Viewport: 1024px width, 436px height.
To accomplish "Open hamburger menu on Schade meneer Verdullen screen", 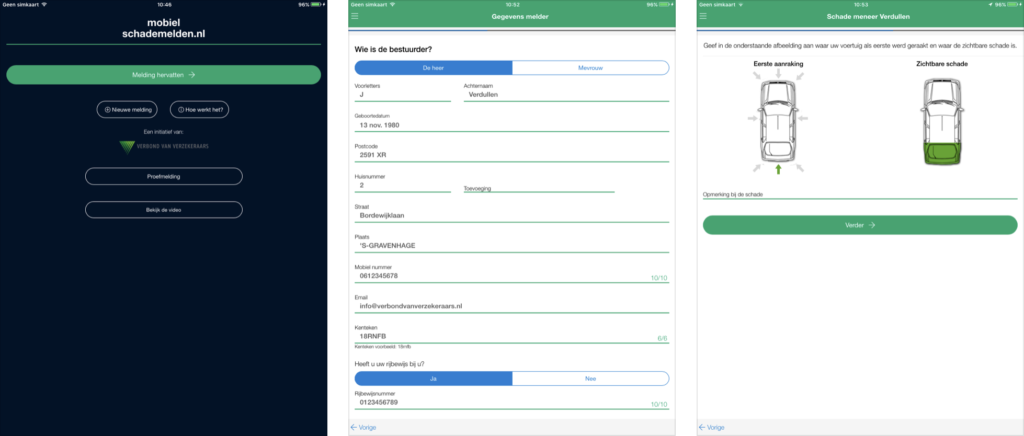I will pos(703,16).
